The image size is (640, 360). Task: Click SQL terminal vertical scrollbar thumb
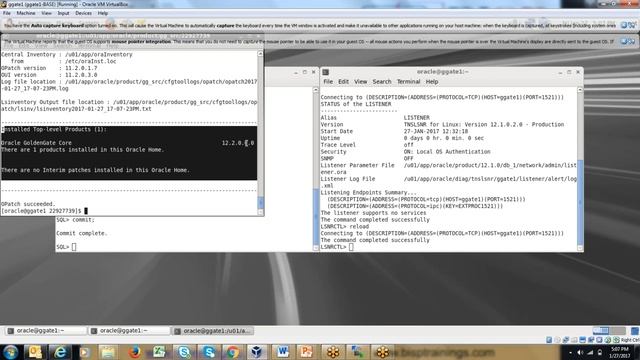click(x=316, y=216)
